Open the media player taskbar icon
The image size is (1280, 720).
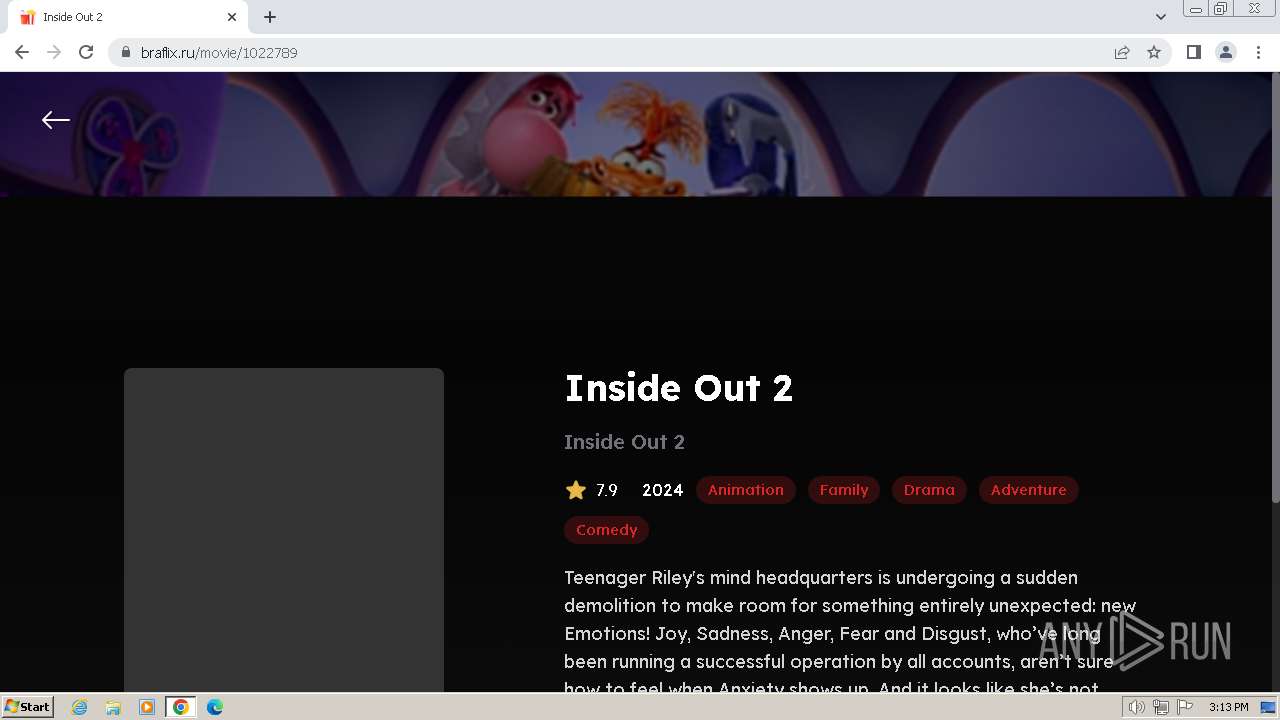click(147, 707)
